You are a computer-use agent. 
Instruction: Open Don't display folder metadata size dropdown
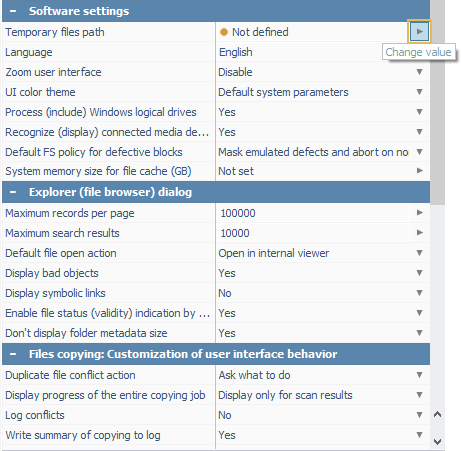click(x=420, y=333)
